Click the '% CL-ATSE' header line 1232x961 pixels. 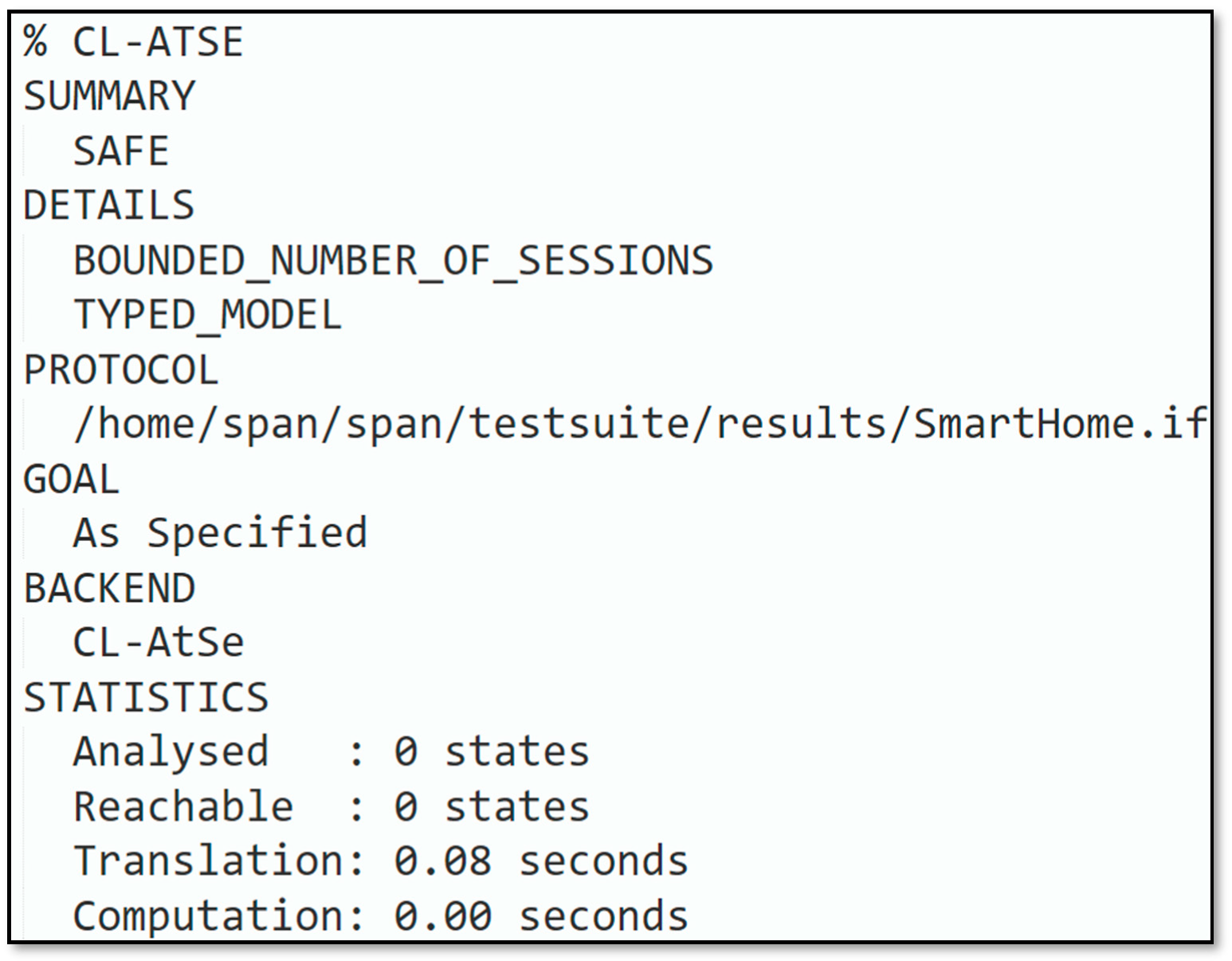tap(133, 41)
